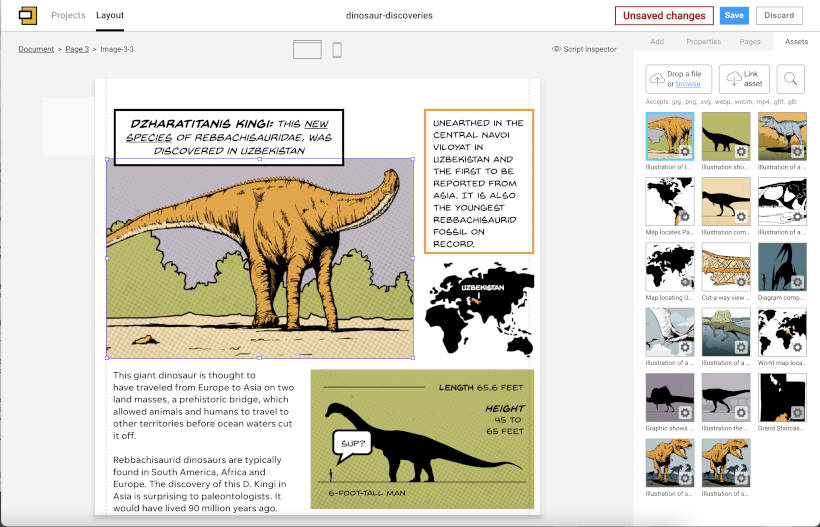Image resolution: width=820 pixels, height=527 pixels.
Task: Switch to the Pages panel tab
Action: 749,41
